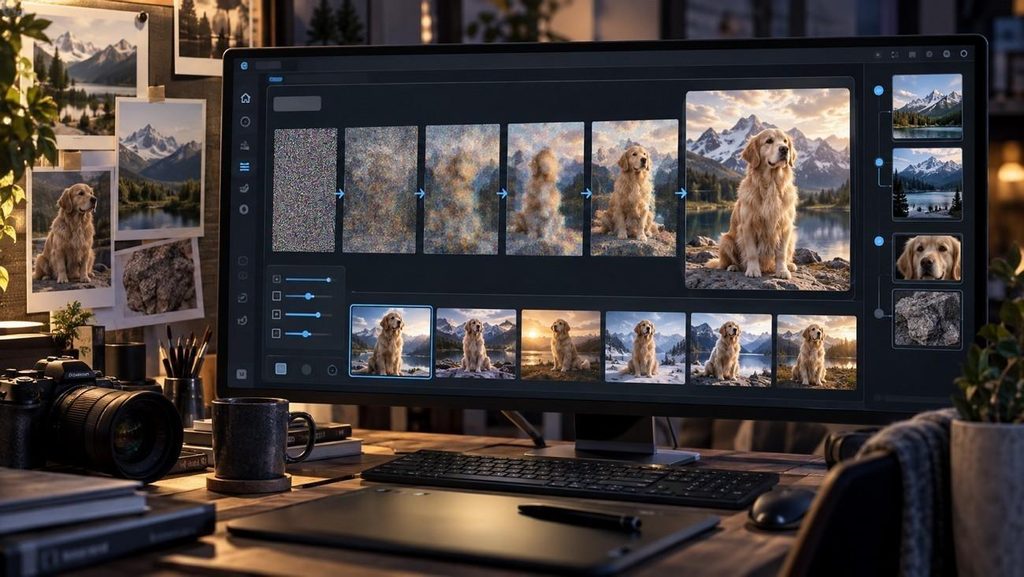Select the highlighted list-lines sidebar icon
This screenshot has width=1024, height=577.
coord(245,167)
